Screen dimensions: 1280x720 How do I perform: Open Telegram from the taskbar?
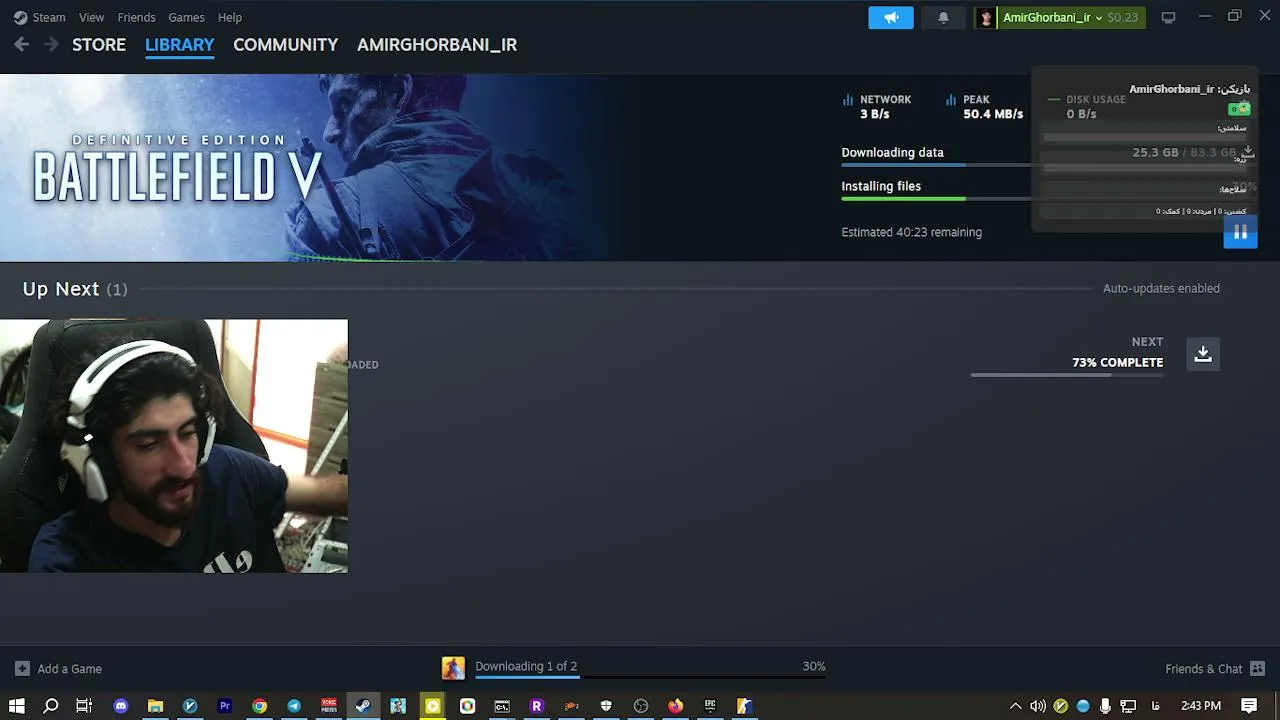click(x=294, y=706)
